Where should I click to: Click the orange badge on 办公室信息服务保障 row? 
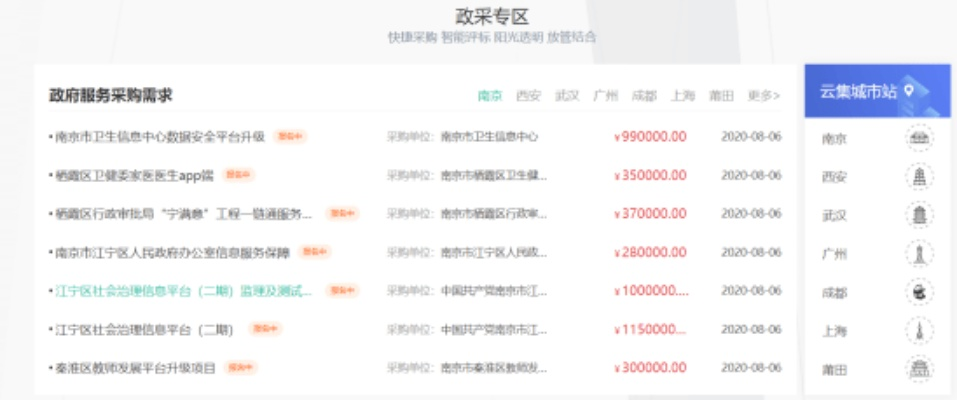pos(315,252)
